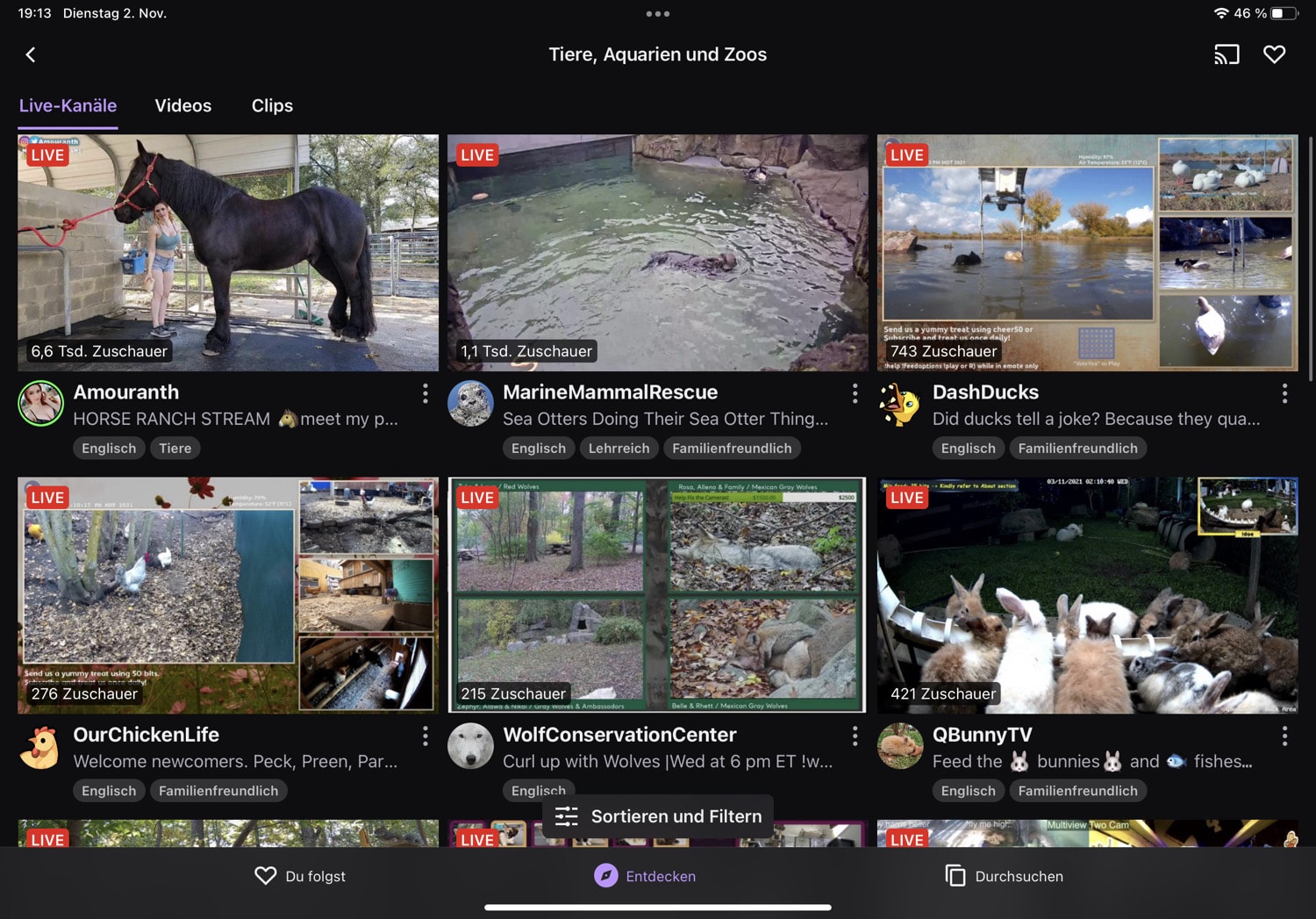Viewport: 1316px width, 919px height.
Task: Tap QBunnyTV profile avatar
Action: (900, 746)
